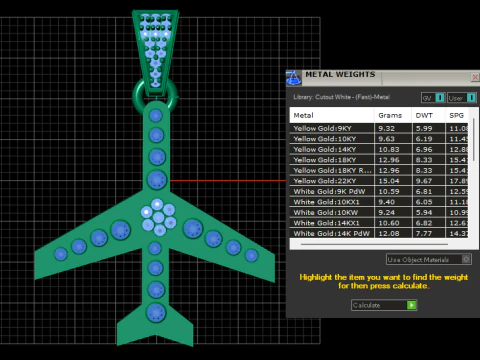The width and height of the screenshot is (480, 360).
Task: Click the 12.08 grams cell
Action: tap(393, 233)
